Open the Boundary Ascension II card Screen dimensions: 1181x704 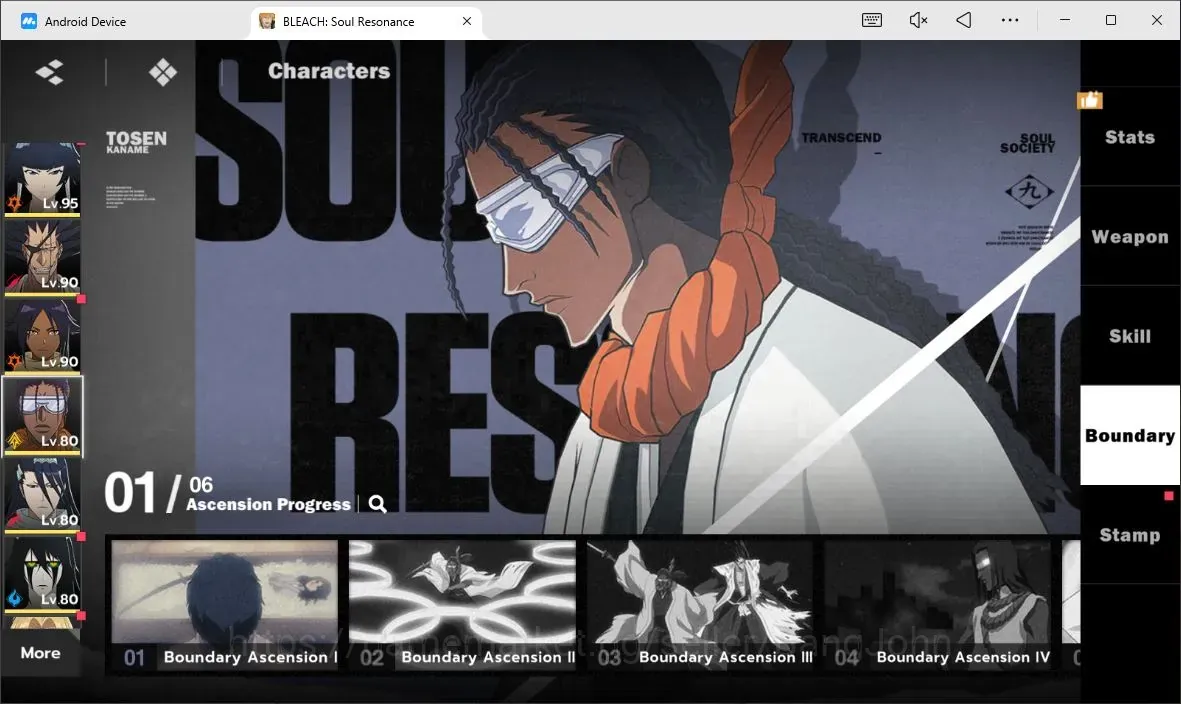(462, 605)
